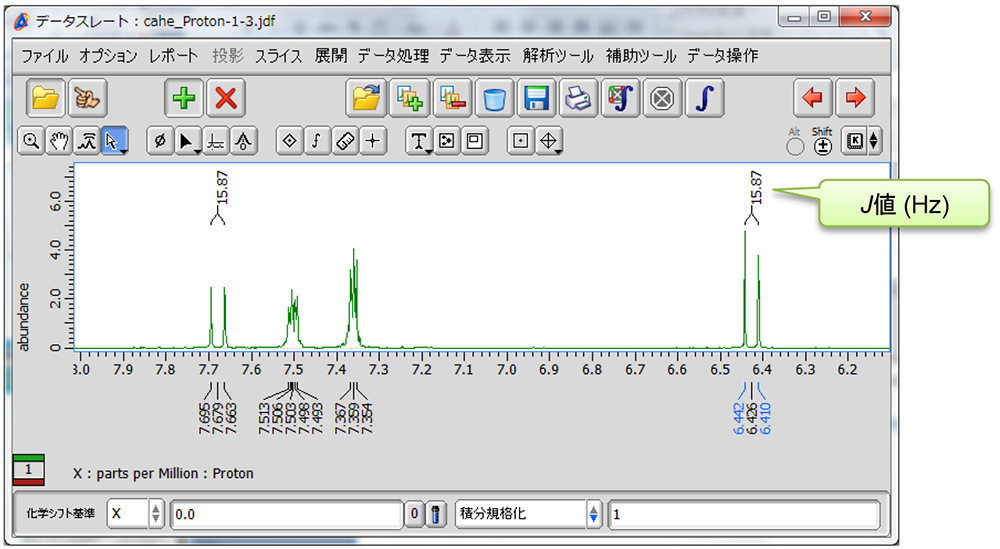Open the X axis selector dropdown

tap(136, 514)
